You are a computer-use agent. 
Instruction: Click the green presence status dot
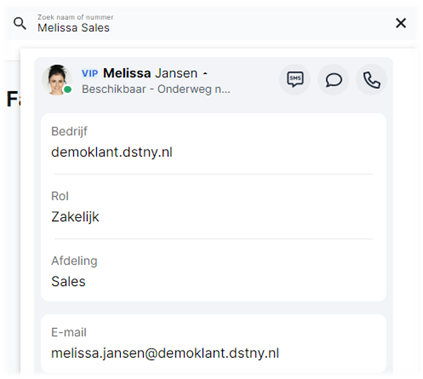click(68, 90)
